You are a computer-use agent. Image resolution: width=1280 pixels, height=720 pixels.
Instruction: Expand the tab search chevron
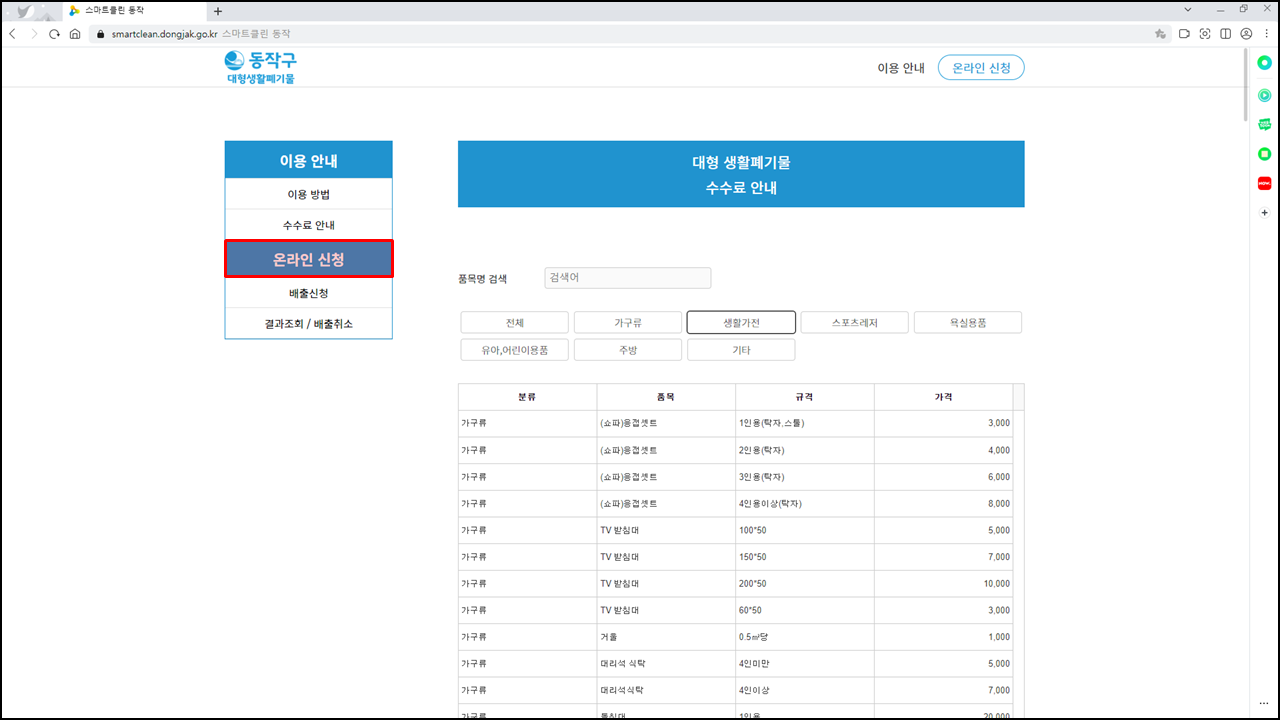click(1187, 9)
